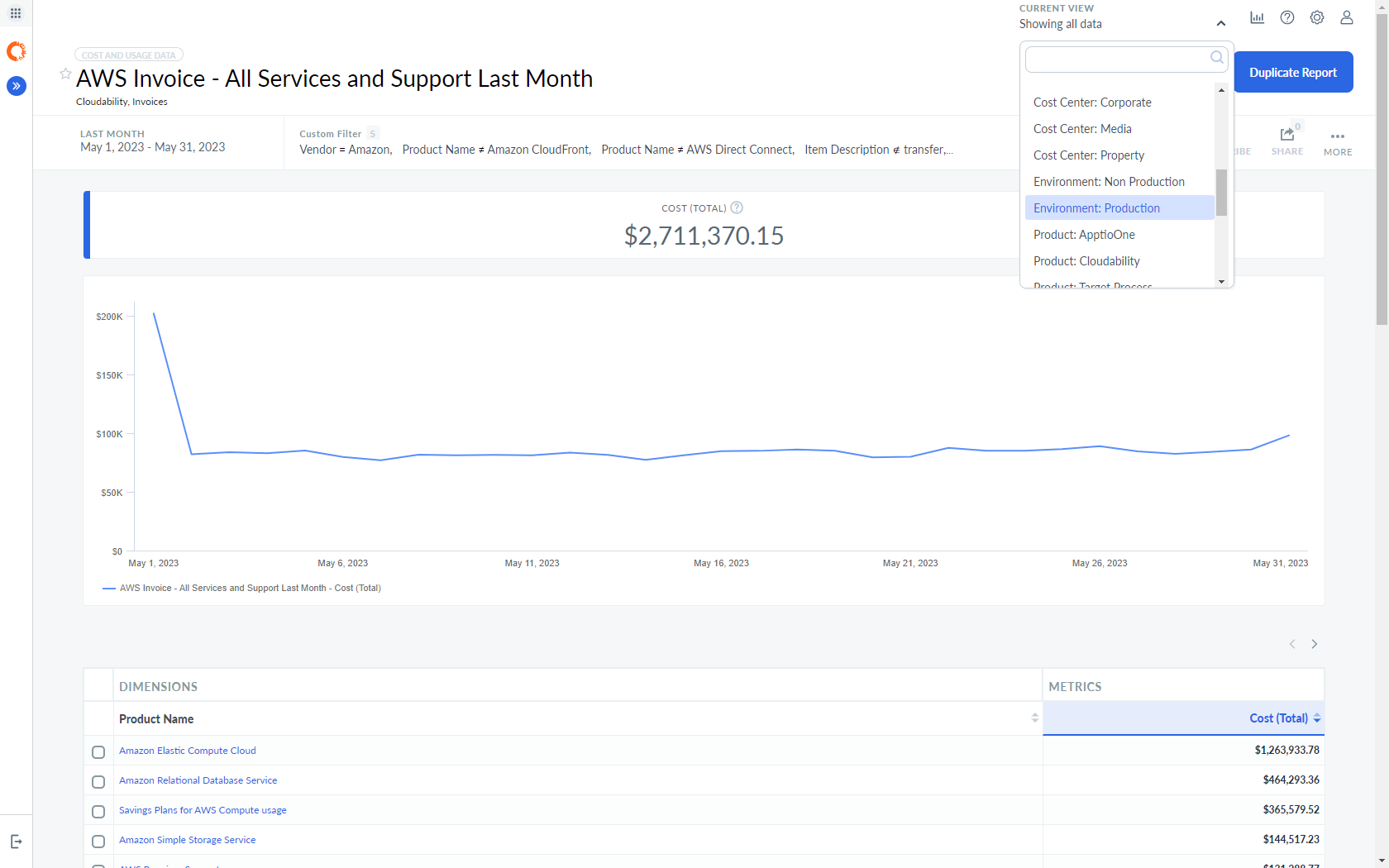This screenshot has width=1389, height=868.
Task: Expand the sidebar with the blue chevron button
Action: (16, 85)
